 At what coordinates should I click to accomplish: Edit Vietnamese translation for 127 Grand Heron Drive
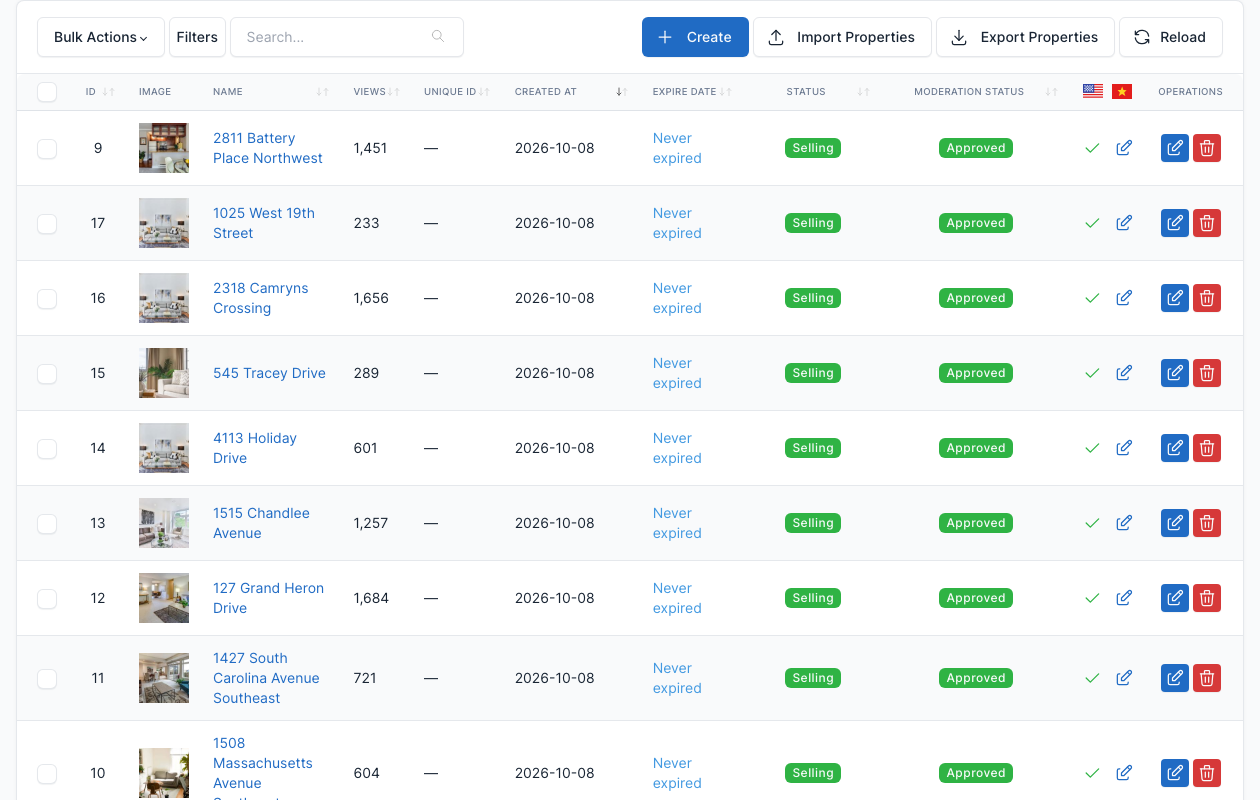tap(1124, 598)
